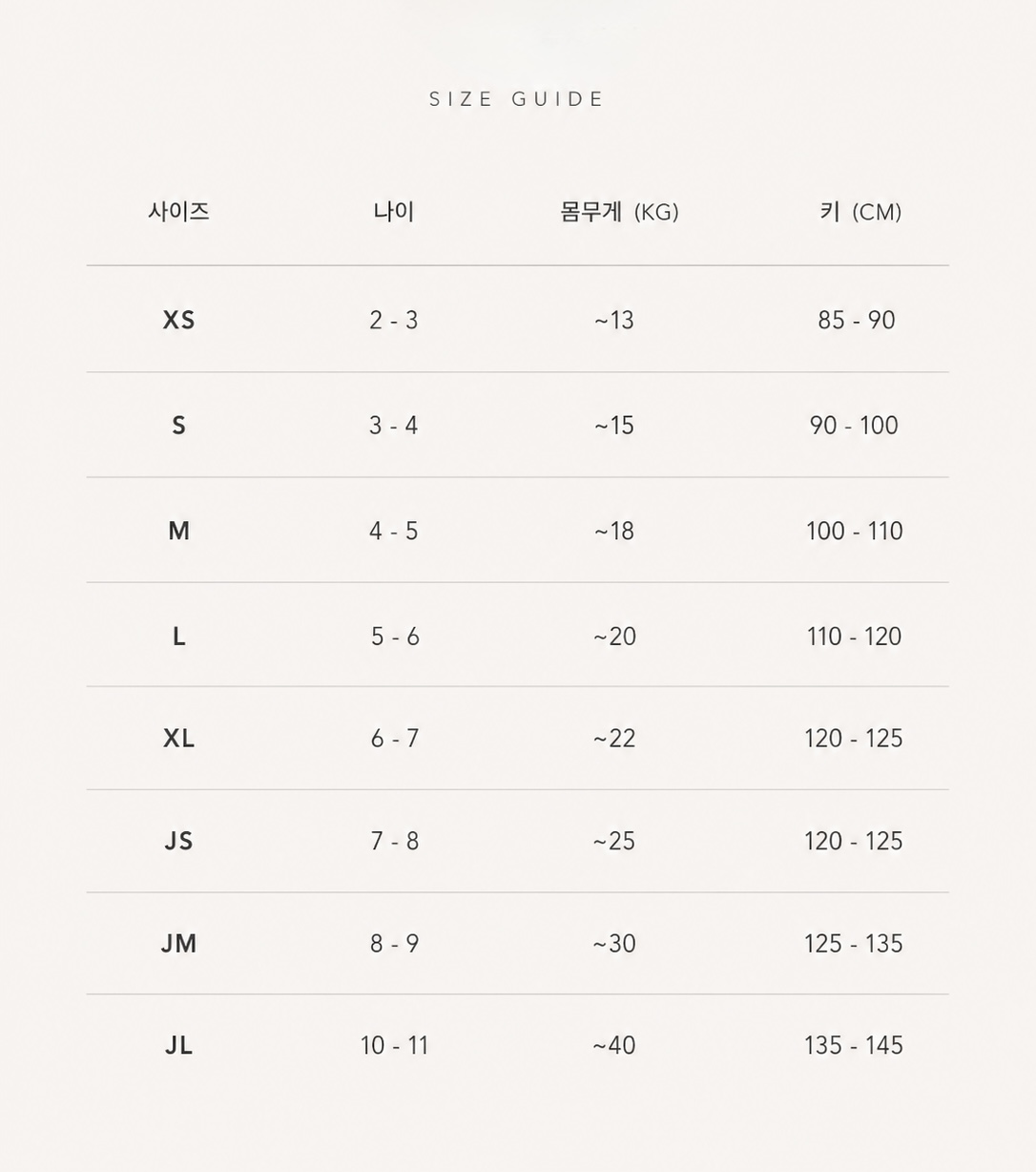Click the M size label
Viewport: 1036px width, 1172px height.
click(x=178, y=531)
